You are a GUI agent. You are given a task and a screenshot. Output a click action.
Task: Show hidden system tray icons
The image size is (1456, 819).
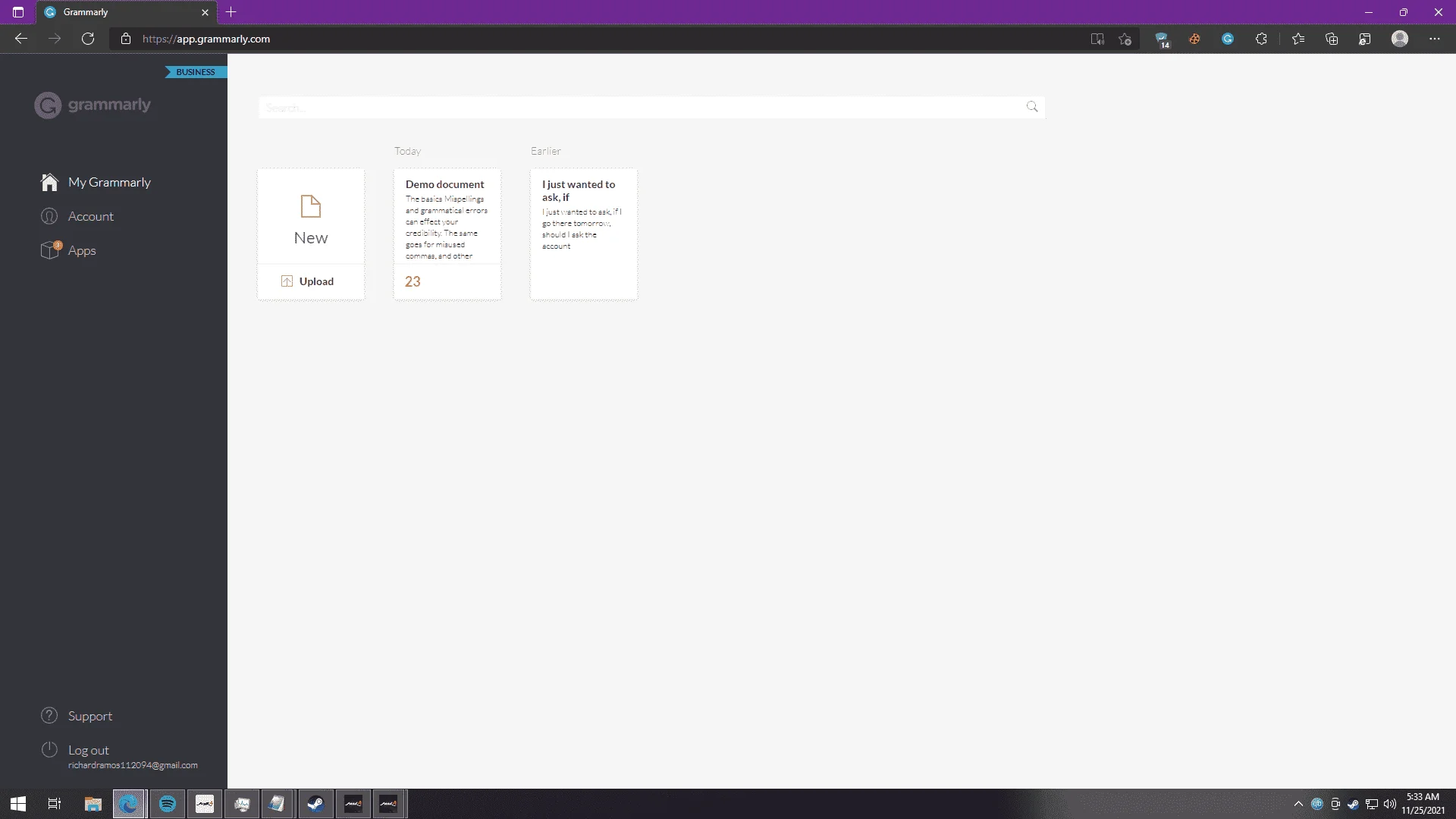tap(1298, 804)
